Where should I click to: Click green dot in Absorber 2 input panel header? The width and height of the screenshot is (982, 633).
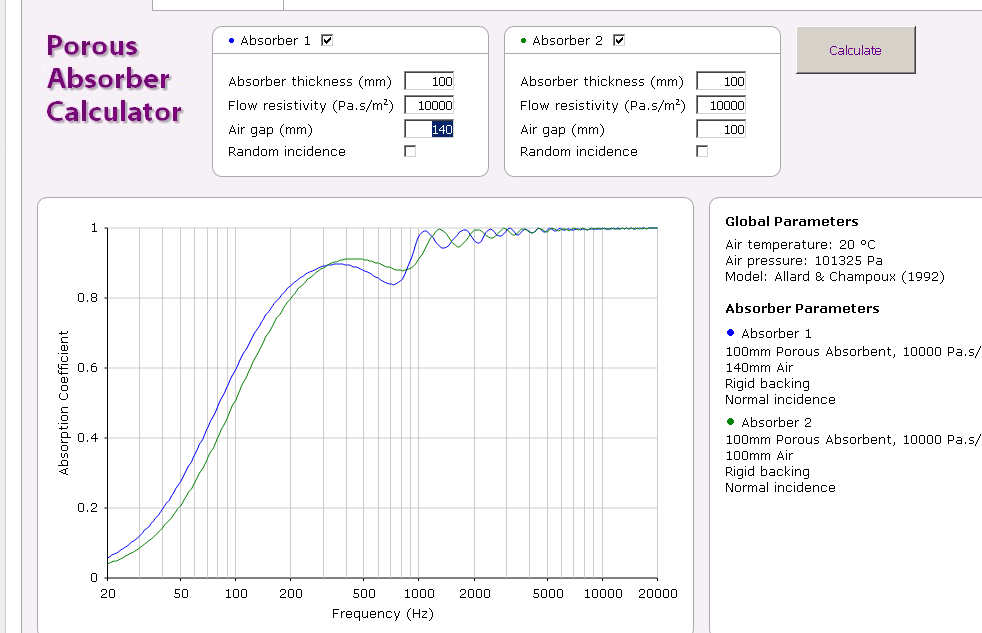(x=524, y=41)
